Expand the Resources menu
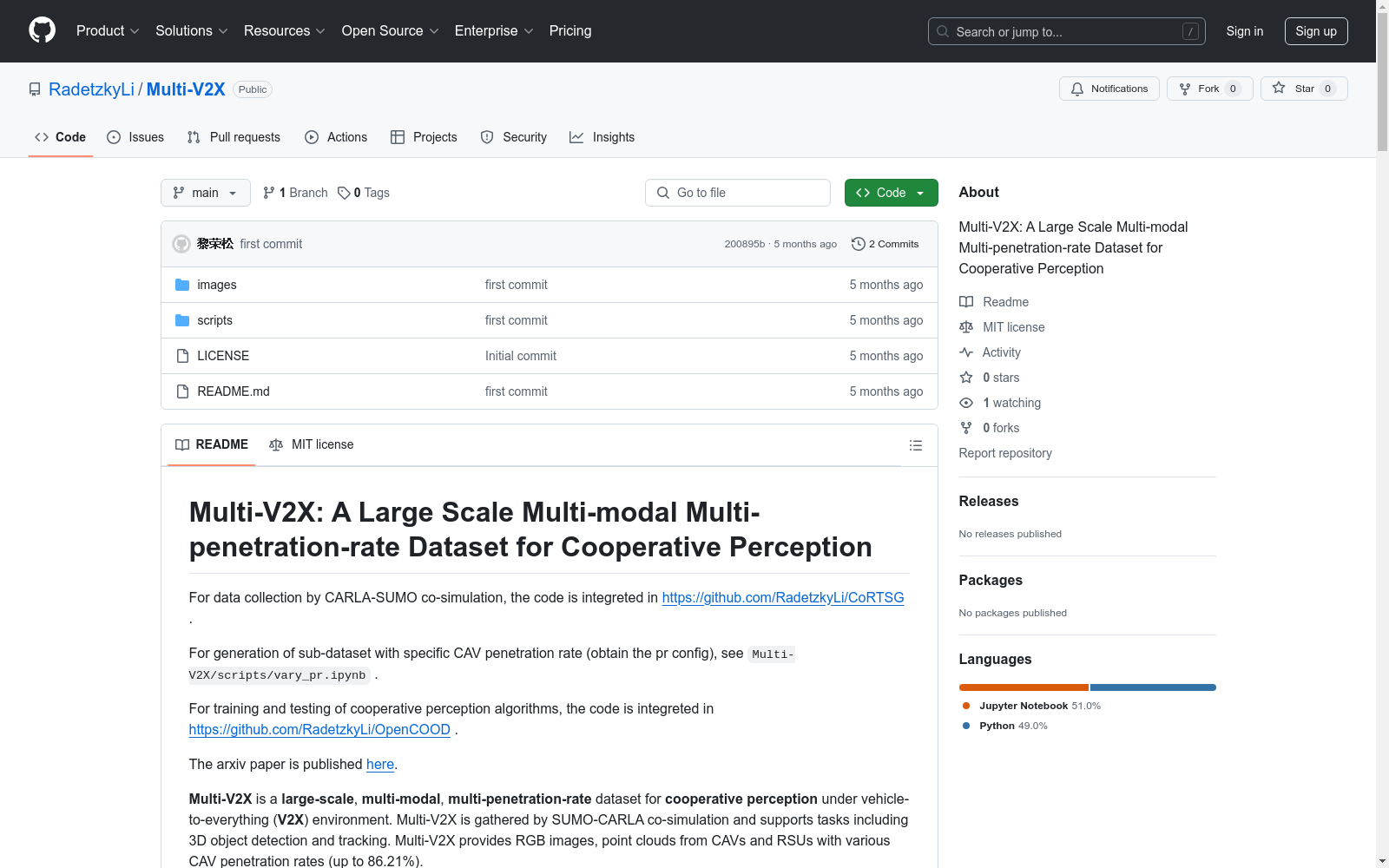This screenshot has height=868, width=1389. [285, 31]
